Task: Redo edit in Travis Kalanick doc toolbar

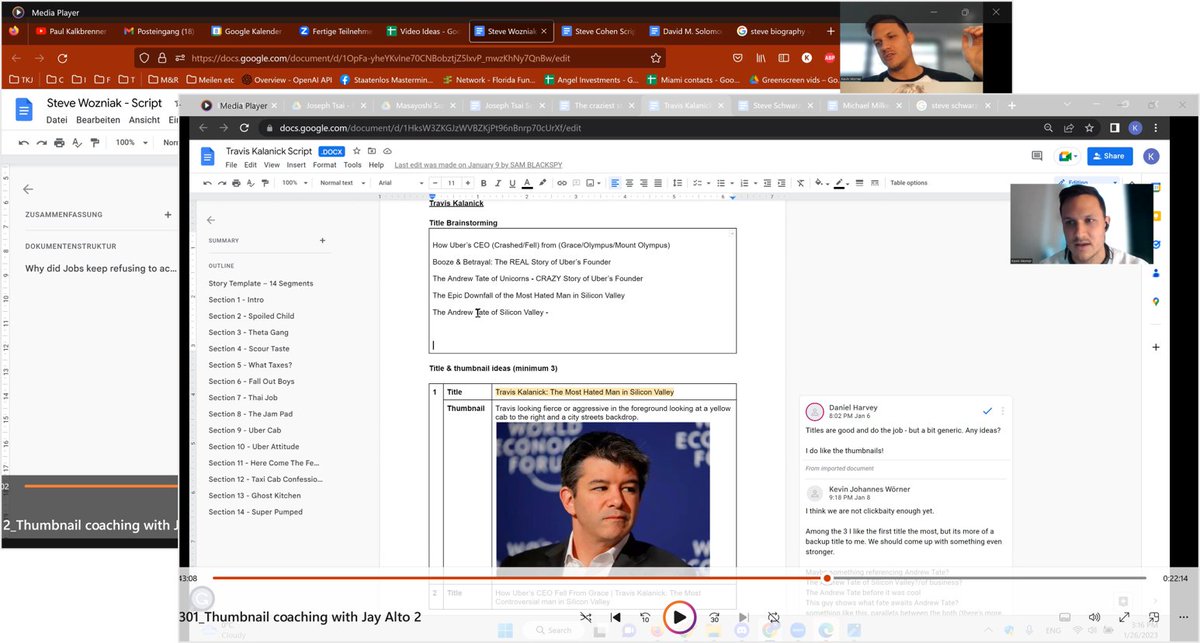Action: [x=222, y=183]
